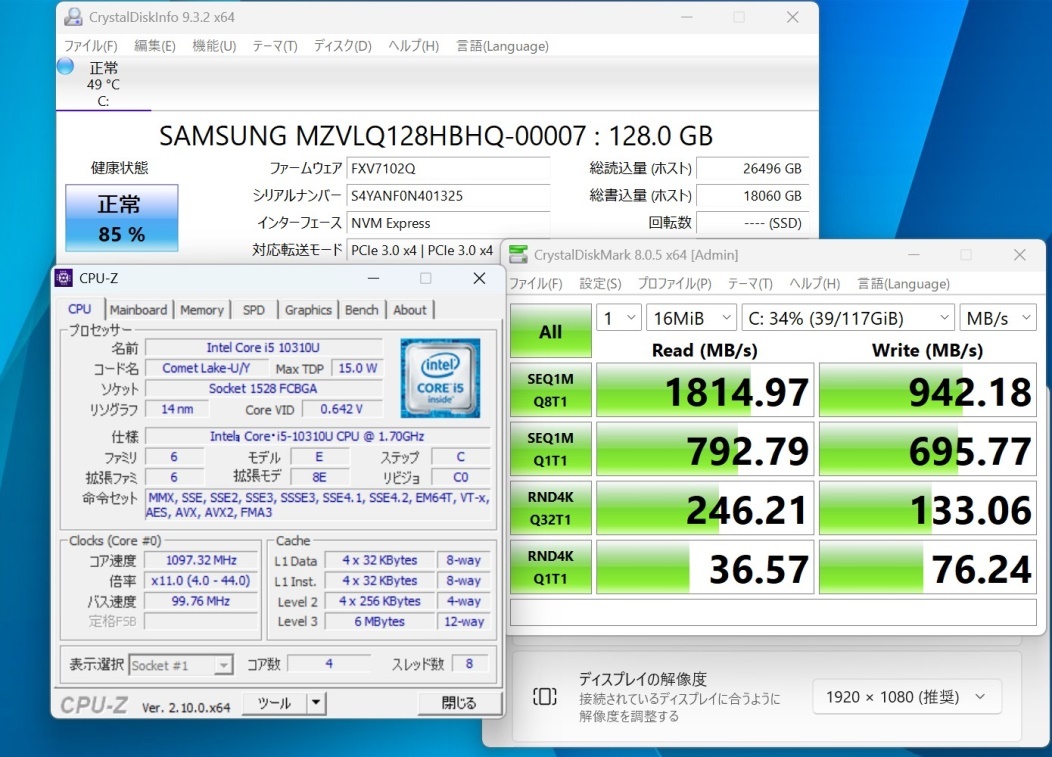
Task: Switch to the CPU tab in CPU-Z
Action: click(x=80, y=309)
